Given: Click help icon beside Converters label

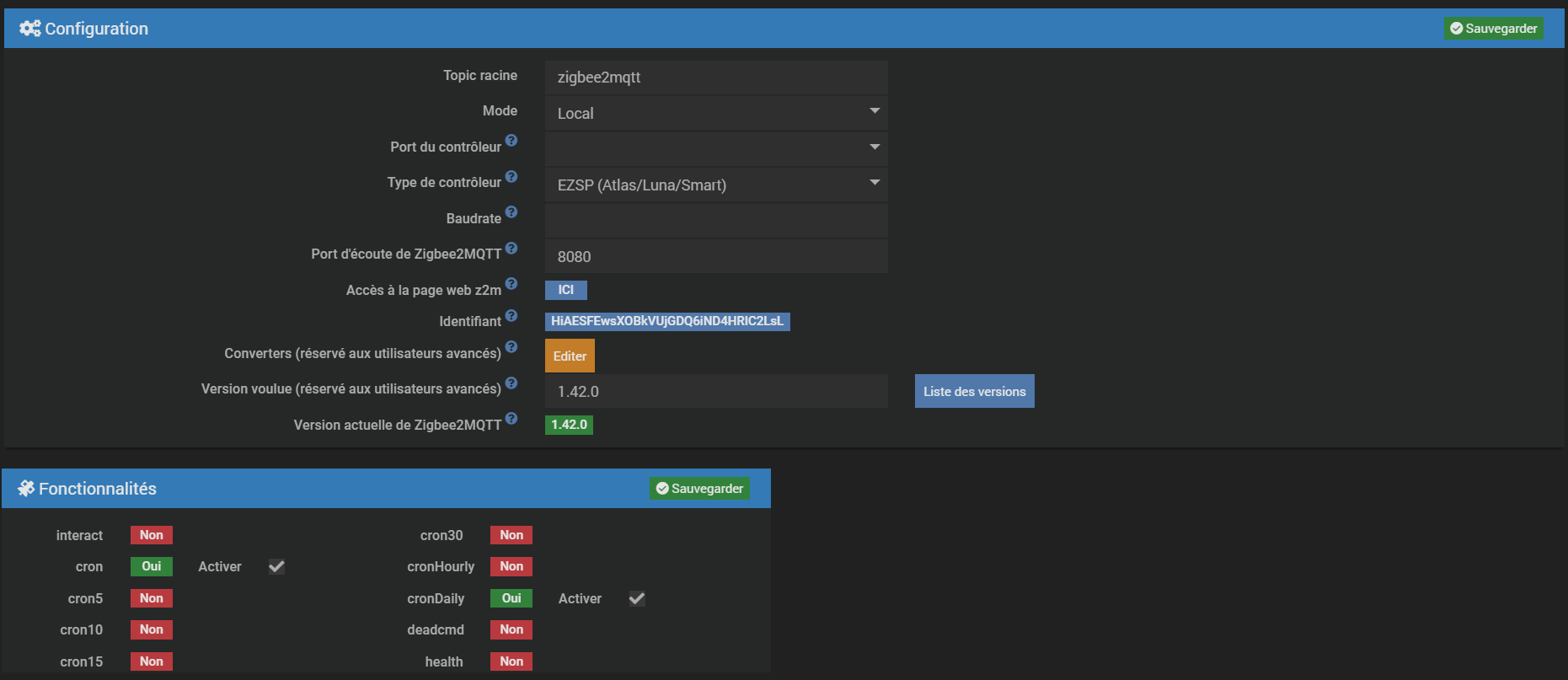Looking at the screenshot, I should [511, 347].
